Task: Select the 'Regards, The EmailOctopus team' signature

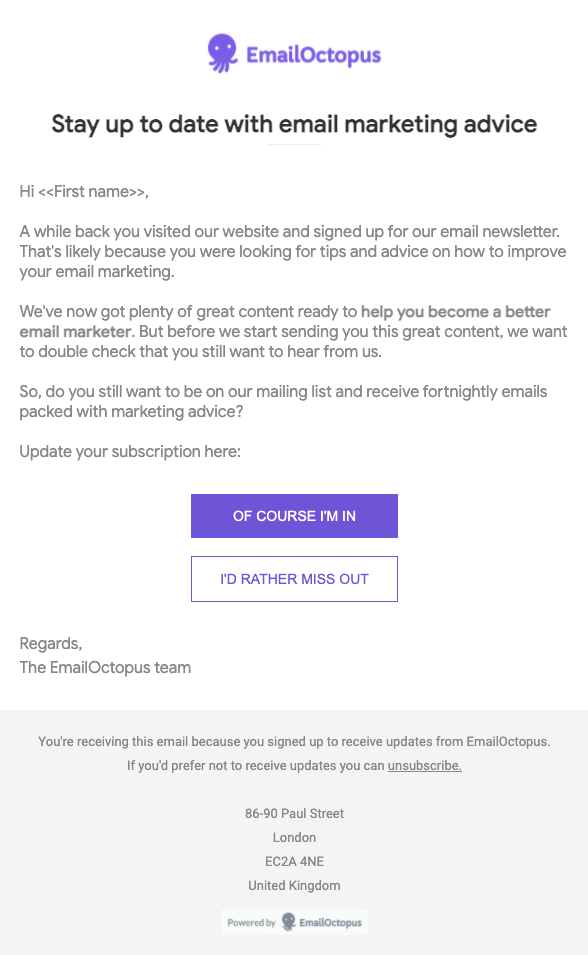Action: (x=105, y=657)
